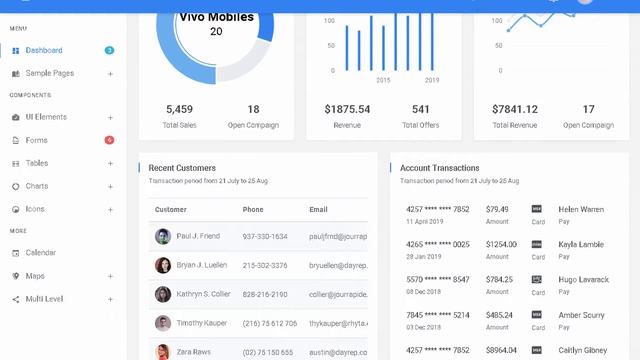Click the Recent Customers heading
This screenshot has width=640, height=360.
[x=182, y=168]
